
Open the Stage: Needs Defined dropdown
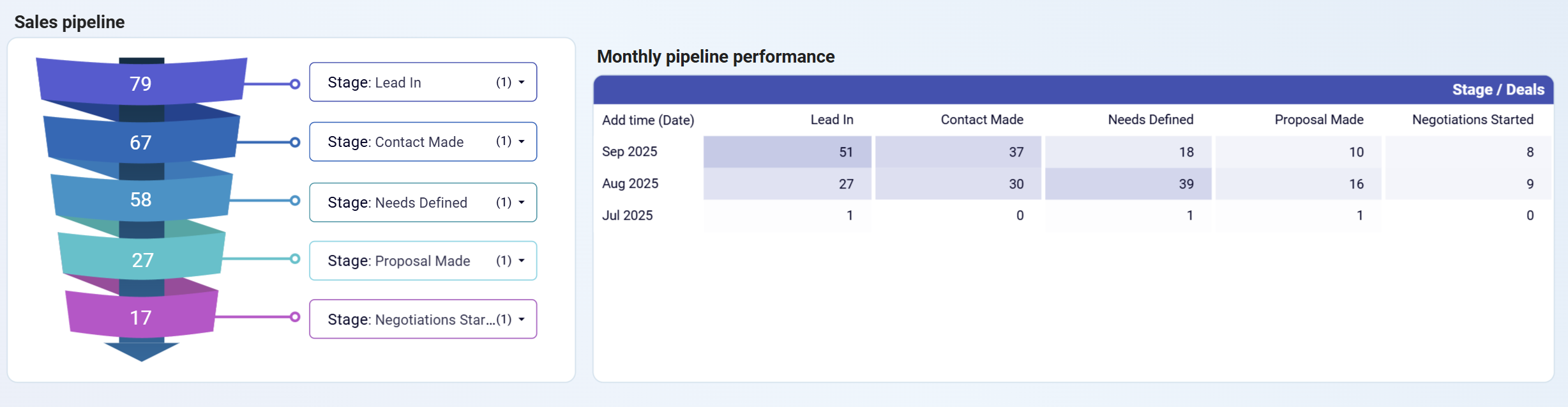point(423,203)
